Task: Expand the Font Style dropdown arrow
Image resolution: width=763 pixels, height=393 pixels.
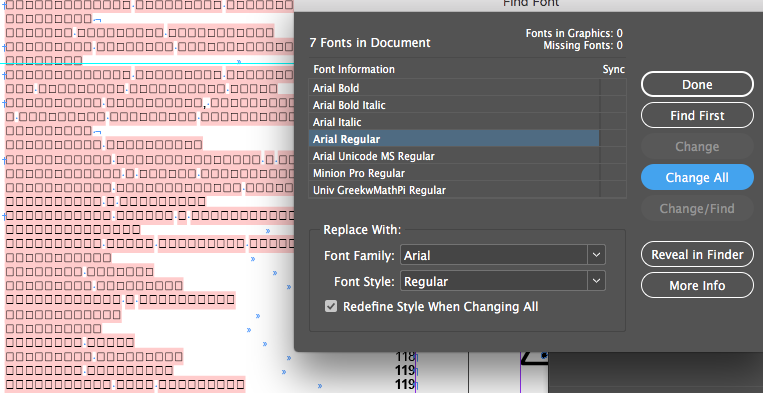Action: pyautogui.click(x=597, y=281)
